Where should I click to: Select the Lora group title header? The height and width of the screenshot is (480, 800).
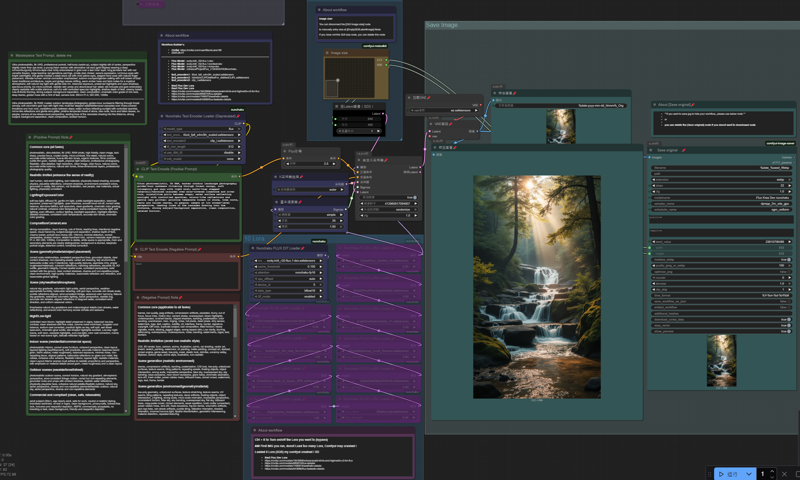256,239
